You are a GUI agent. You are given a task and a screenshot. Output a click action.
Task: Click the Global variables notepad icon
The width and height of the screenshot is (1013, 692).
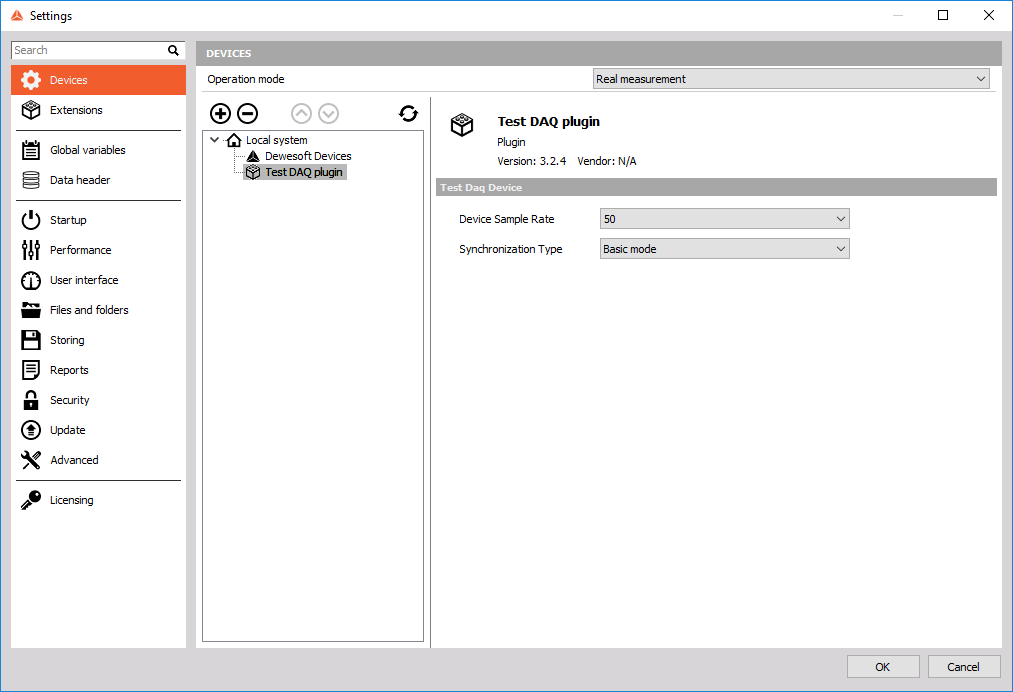pos(30,150)
